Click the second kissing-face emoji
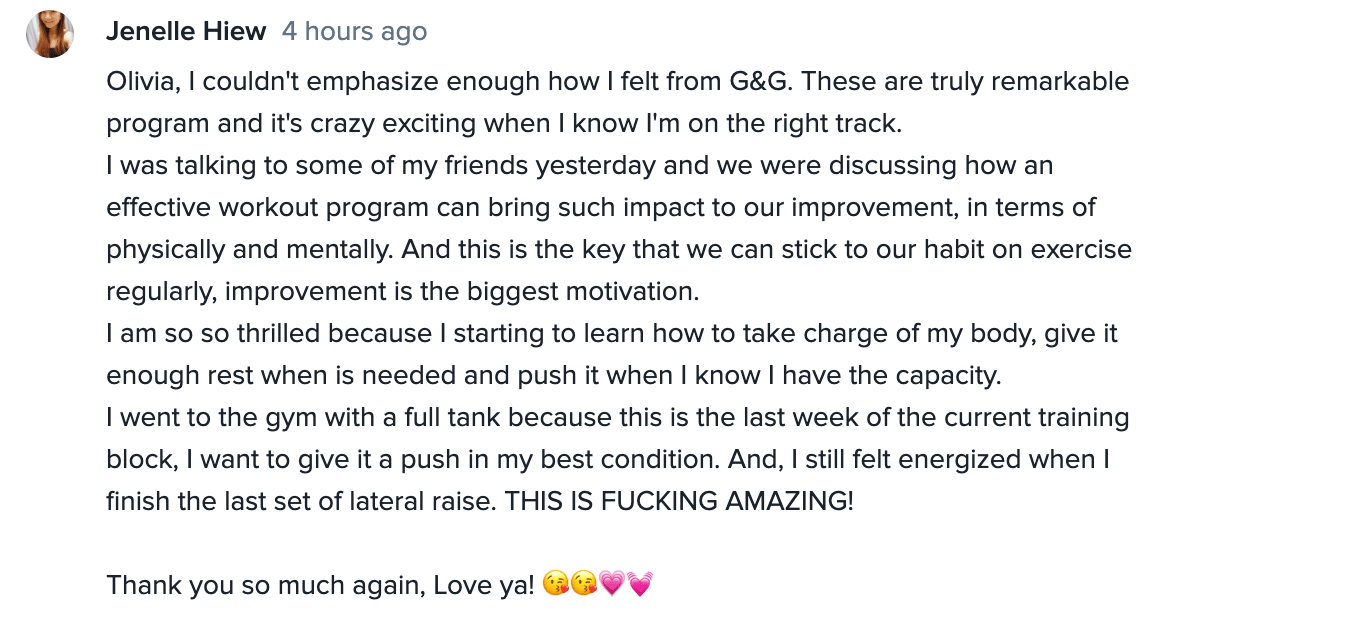 583,585
